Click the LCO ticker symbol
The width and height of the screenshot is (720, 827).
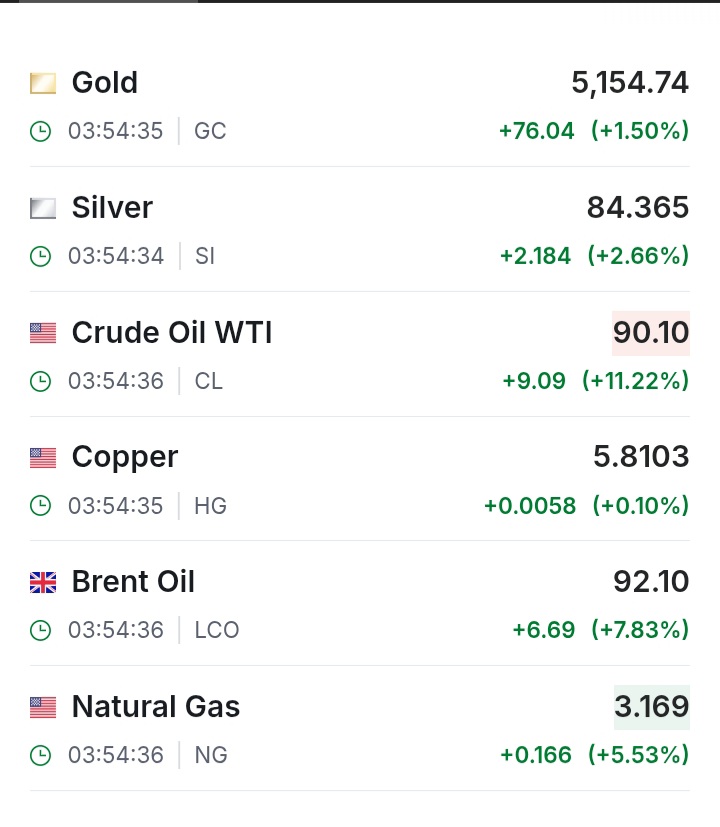(x=217, y=630)
